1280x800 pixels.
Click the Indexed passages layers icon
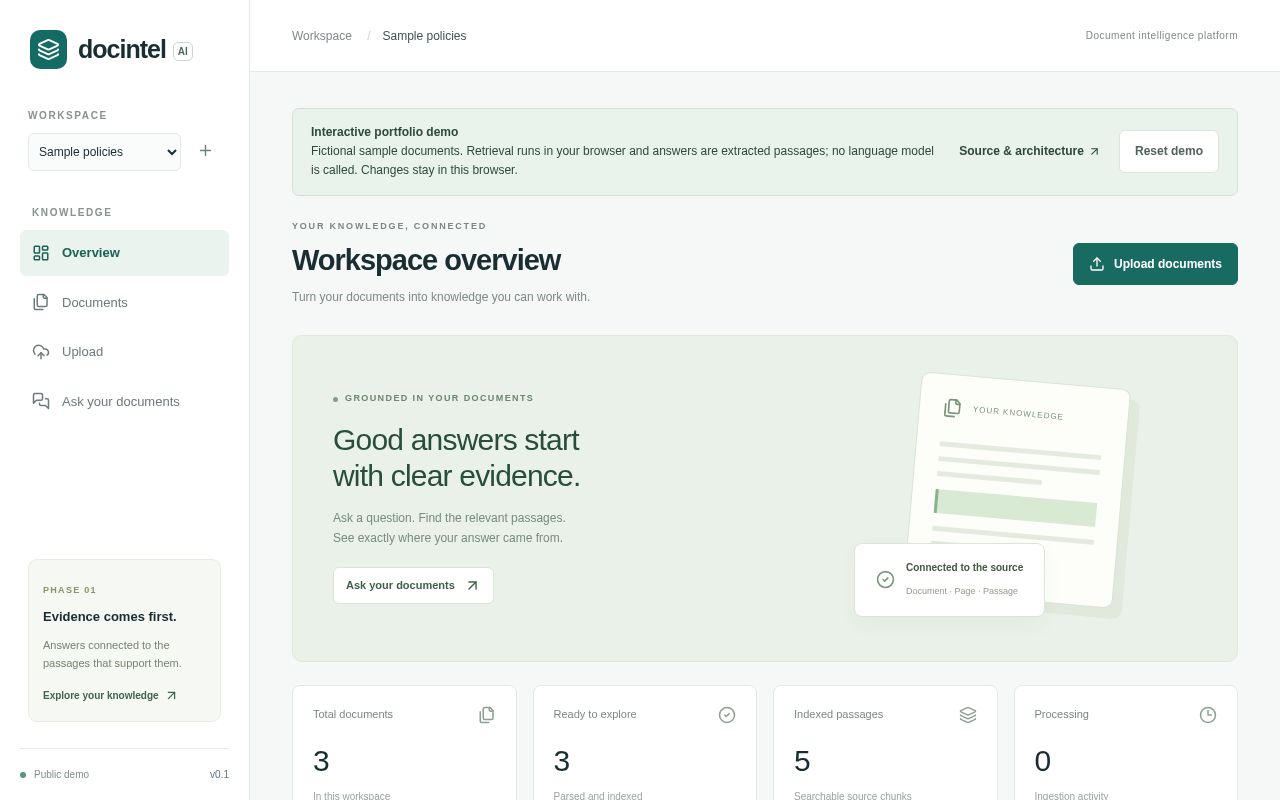tap(968, 715)
